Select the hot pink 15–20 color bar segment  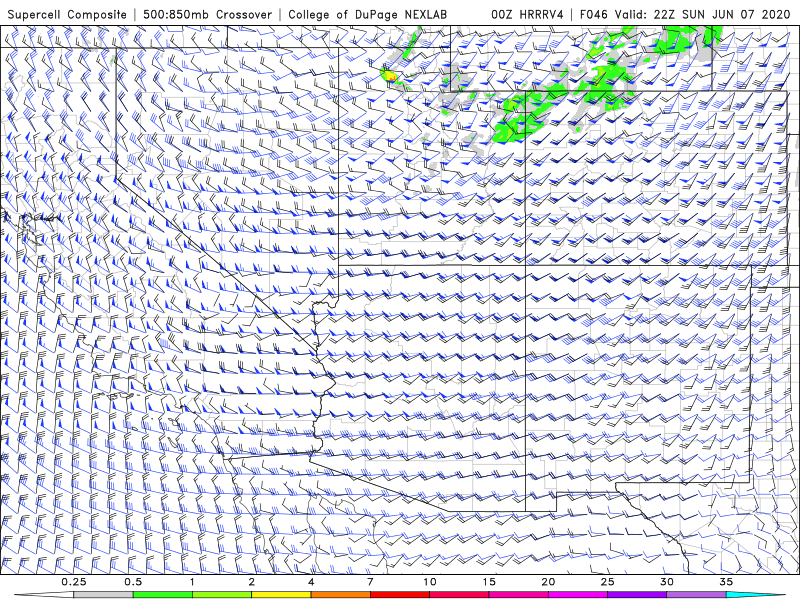[518, 595]
